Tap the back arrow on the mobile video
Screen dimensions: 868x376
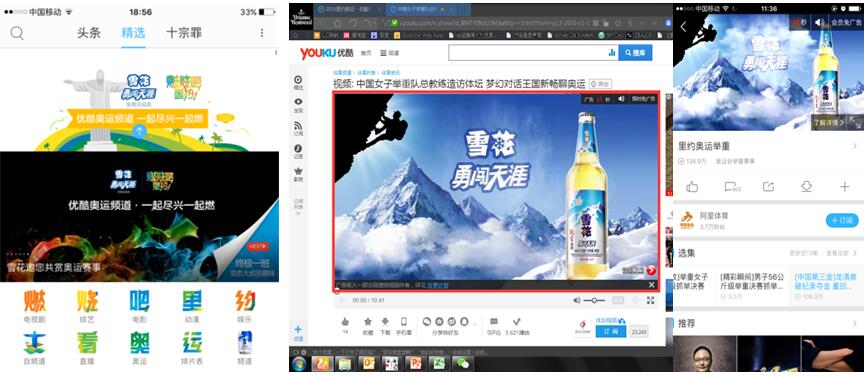[684, 27]
